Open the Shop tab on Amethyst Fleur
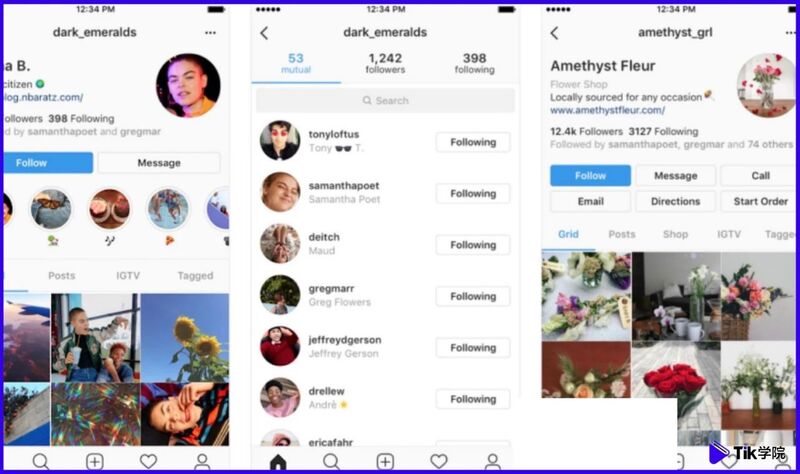The image size is (800, 474). (676, 234)
